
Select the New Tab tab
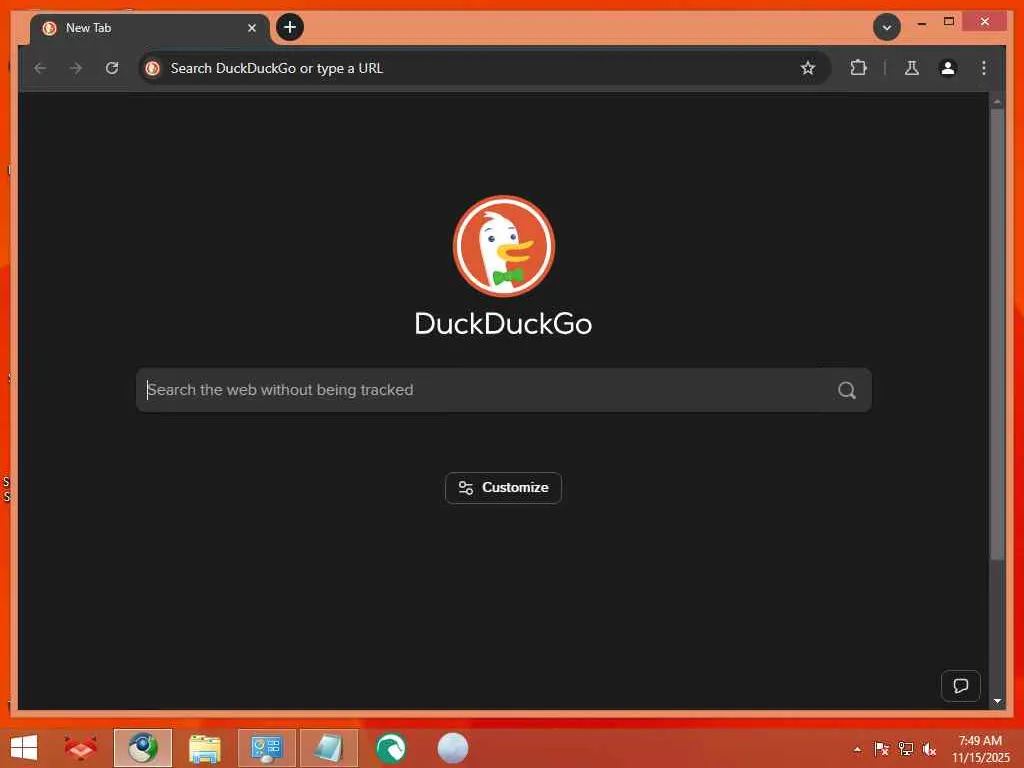[x=150, y=29]
